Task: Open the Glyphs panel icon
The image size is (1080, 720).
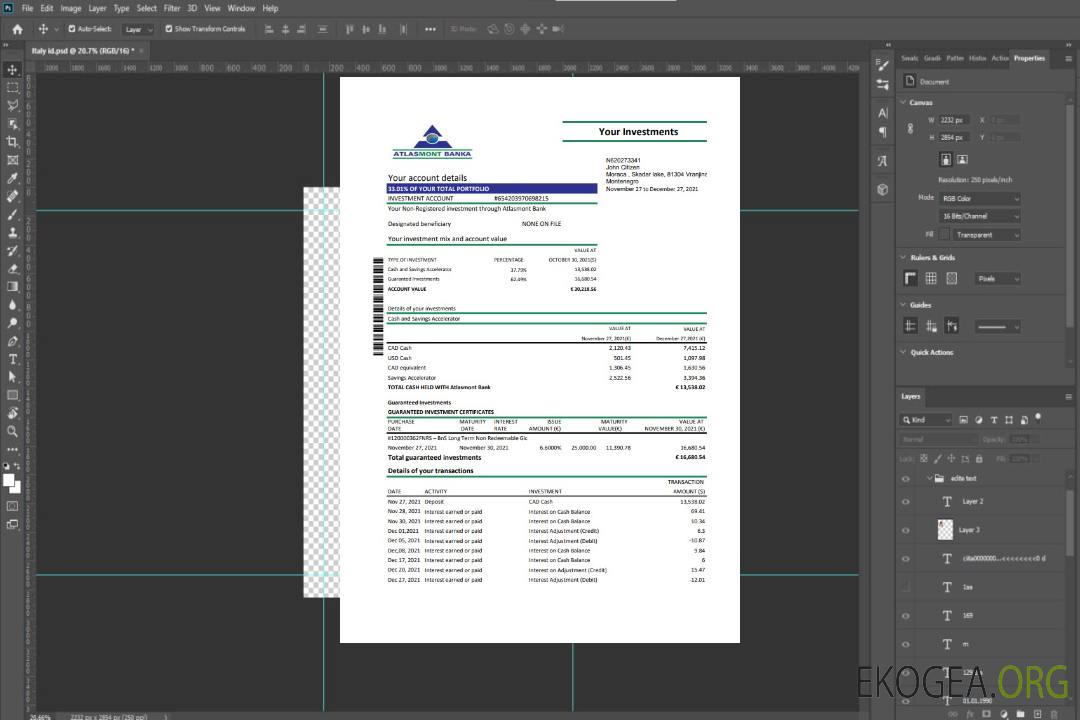Action: [882, 161]
